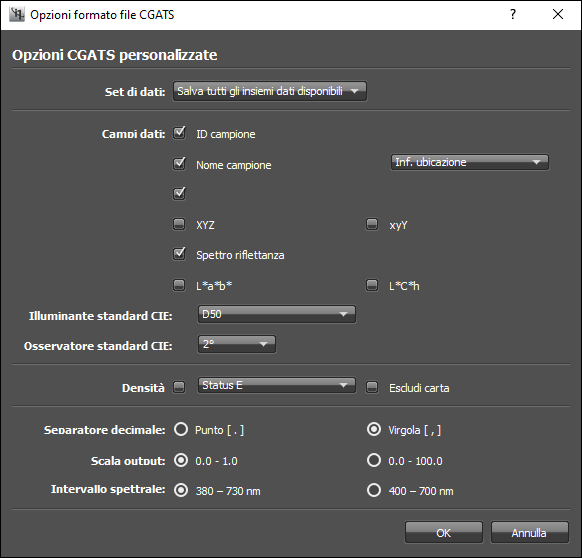This screenshot has width=582, height=558.
Task: Open the Status E density dropdown
Action: (x=277, y=385)
